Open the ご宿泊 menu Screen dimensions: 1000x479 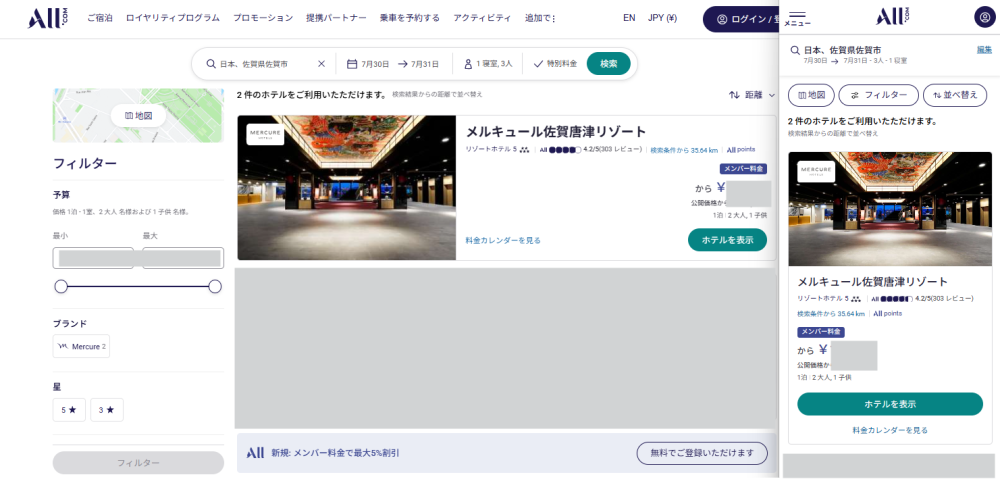pyautogui.click(x=99, y=18)
